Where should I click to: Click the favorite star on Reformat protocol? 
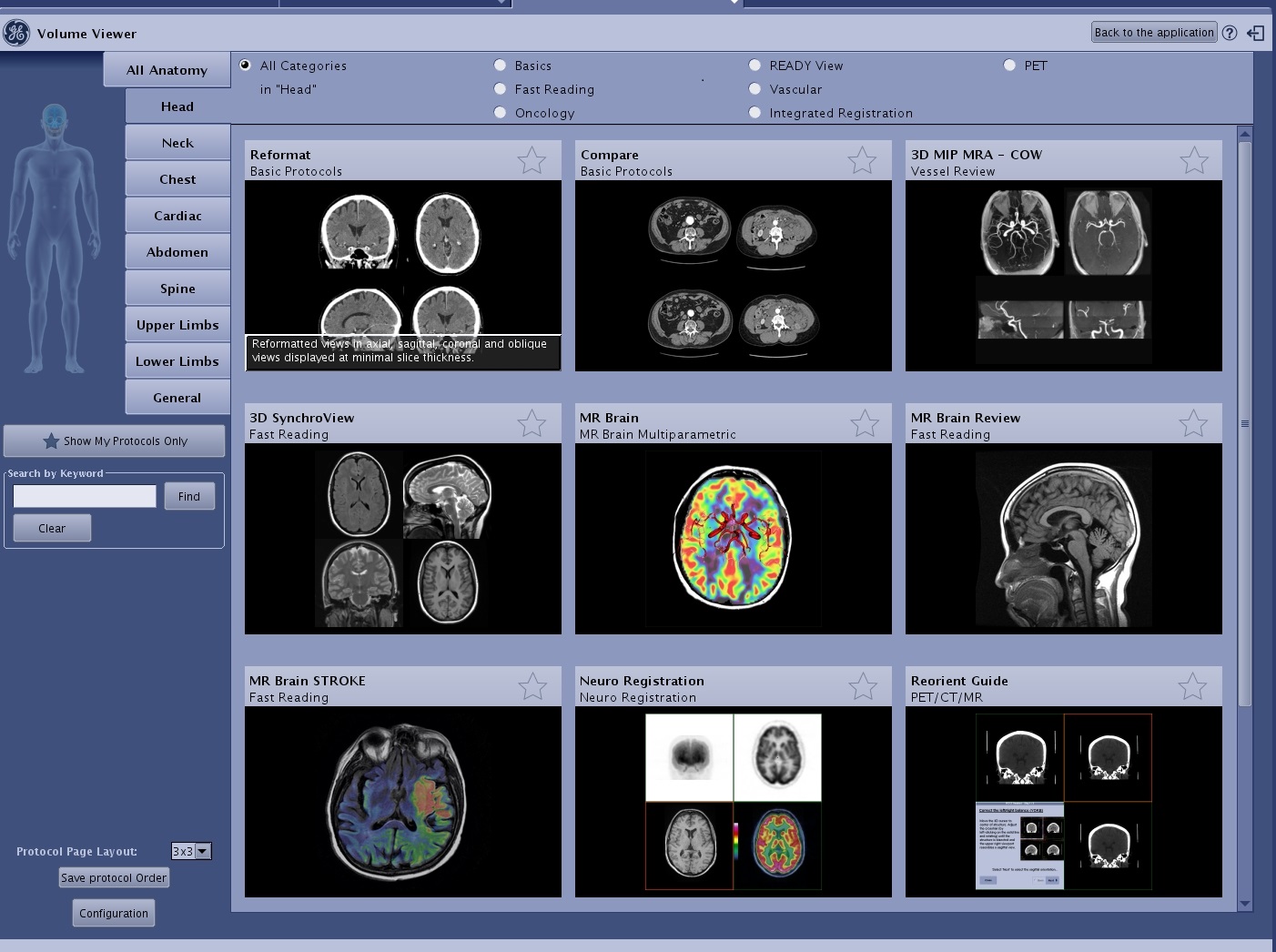point(532,161)
